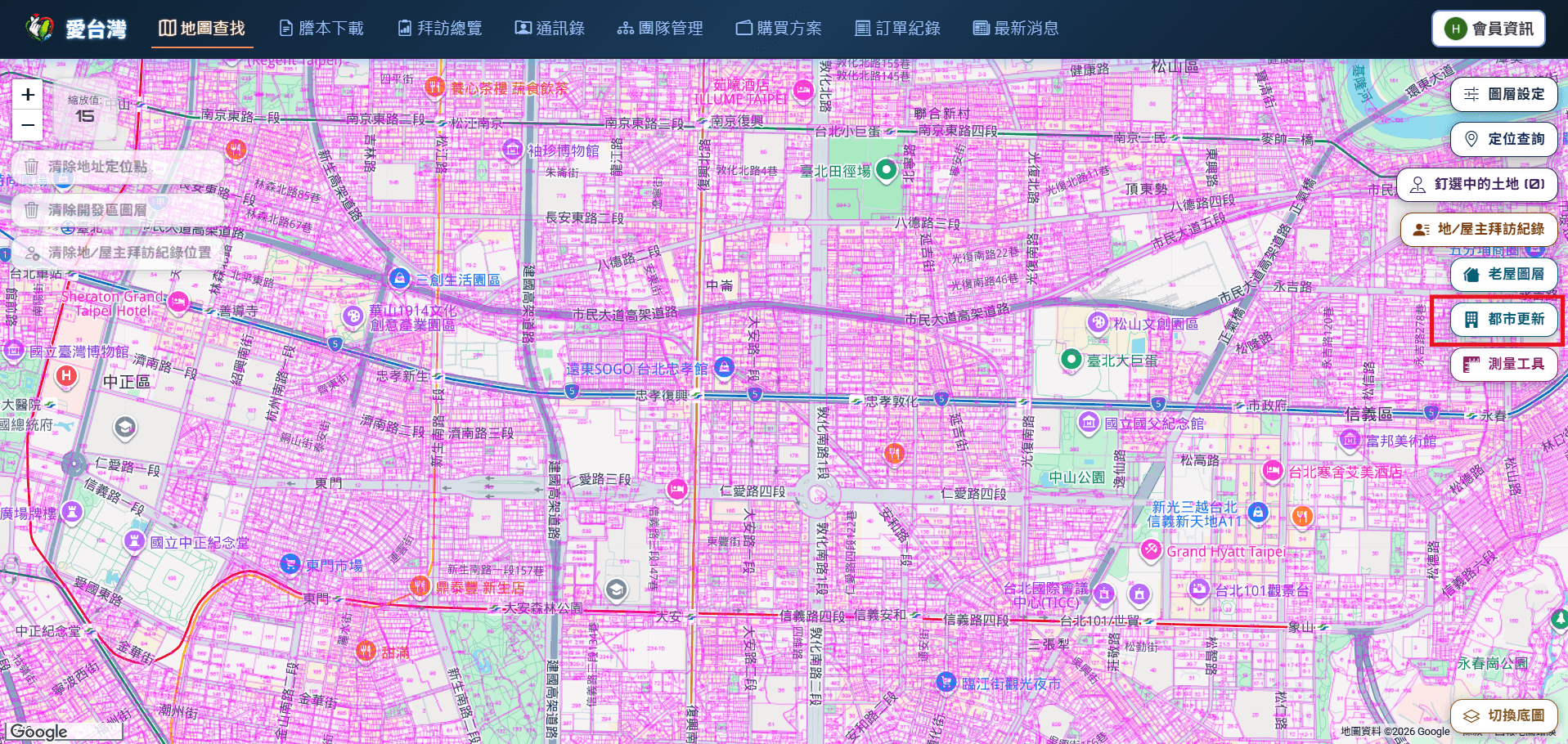Click the 三創生活園區 map pin

point(399,278)
